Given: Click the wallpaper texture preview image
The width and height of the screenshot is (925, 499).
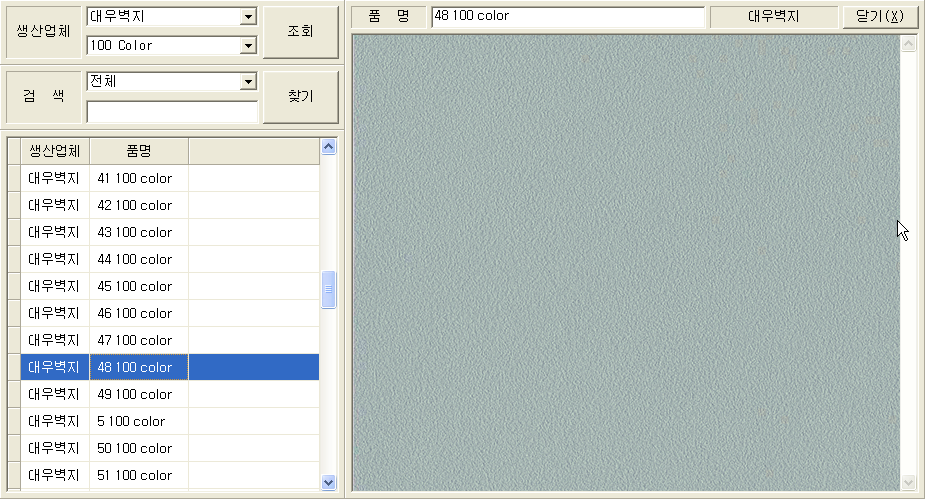Looking at the screenshot, I should (626, 262).
